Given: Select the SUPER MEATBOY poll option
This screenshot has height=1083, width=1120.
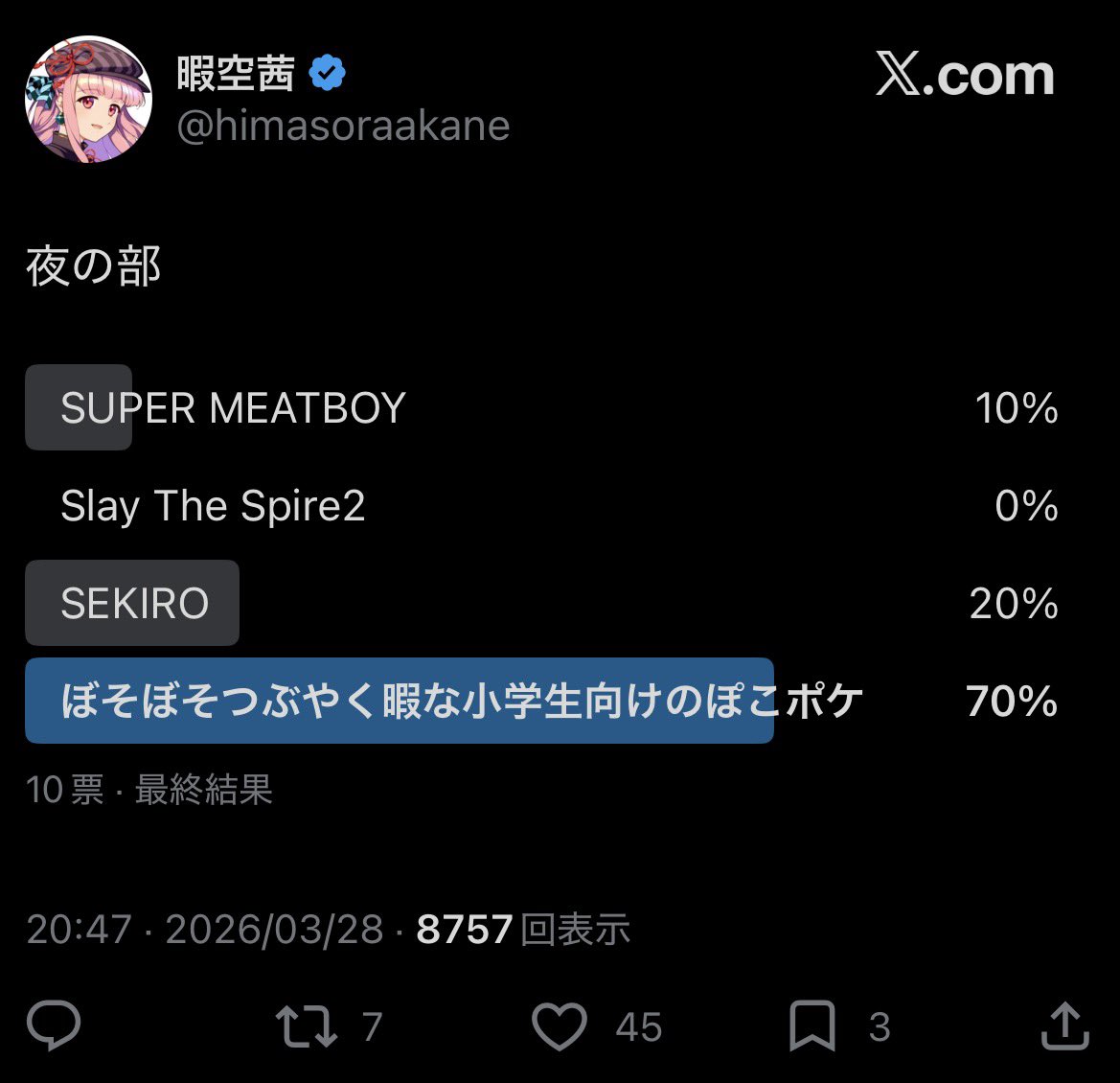Looking at the screenshot, I should (233, 408).
